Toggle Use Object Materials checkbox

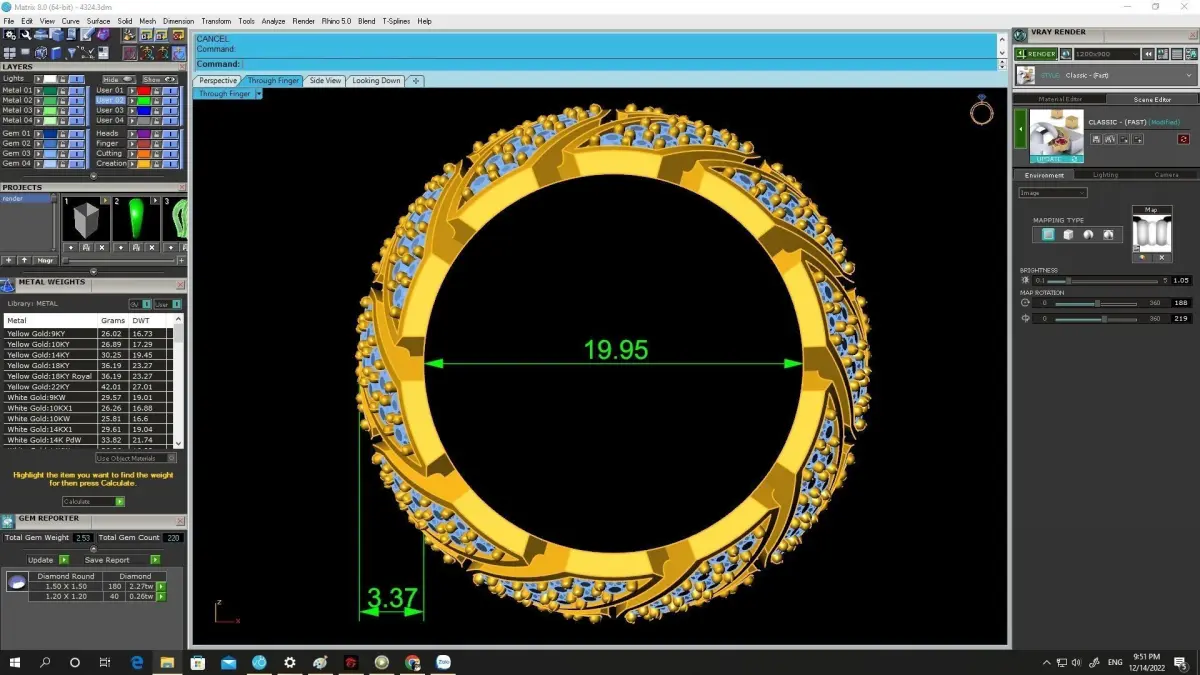point(172,458)
